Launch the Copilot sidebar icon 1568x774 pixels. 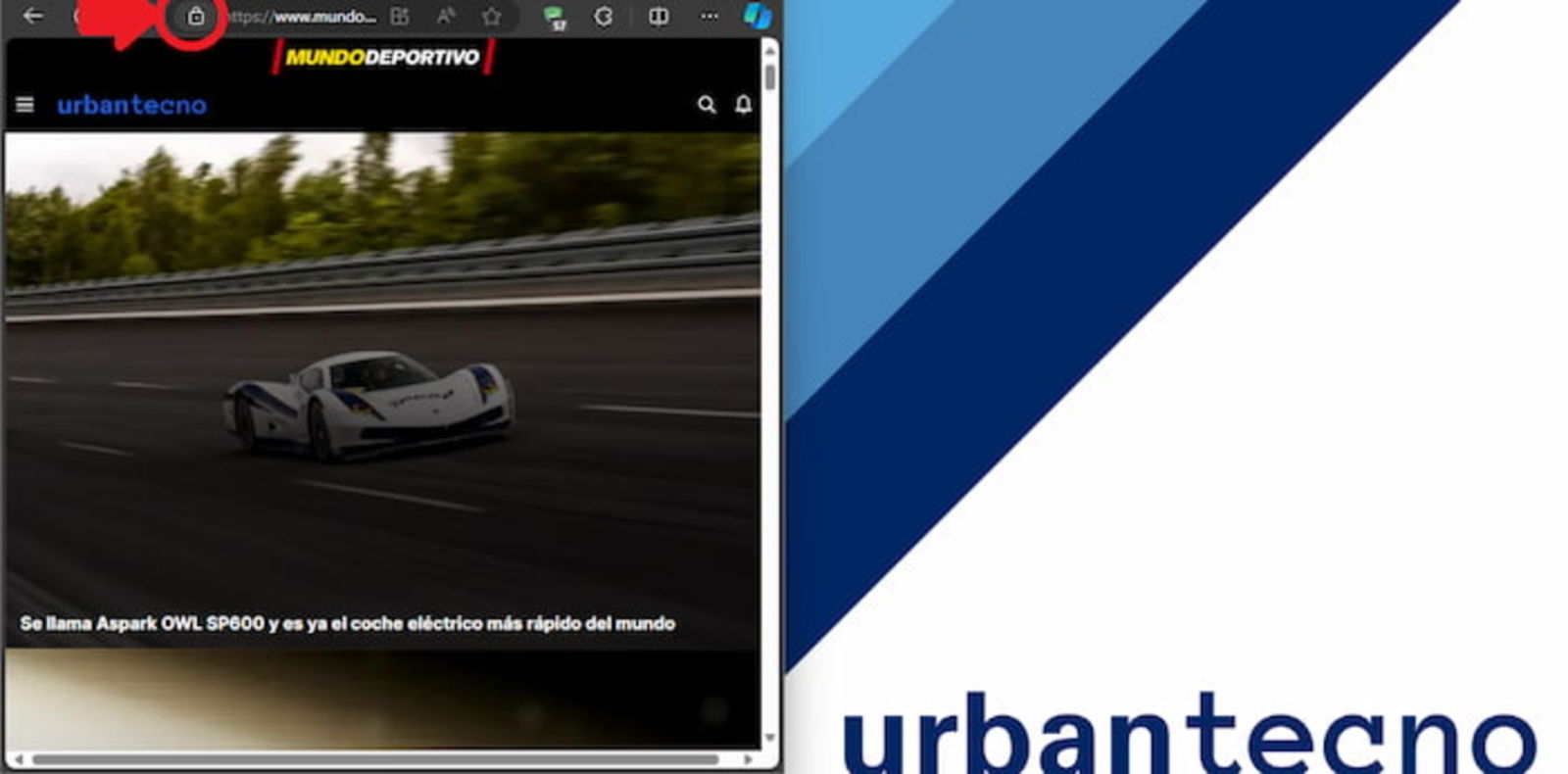point(757,16)
